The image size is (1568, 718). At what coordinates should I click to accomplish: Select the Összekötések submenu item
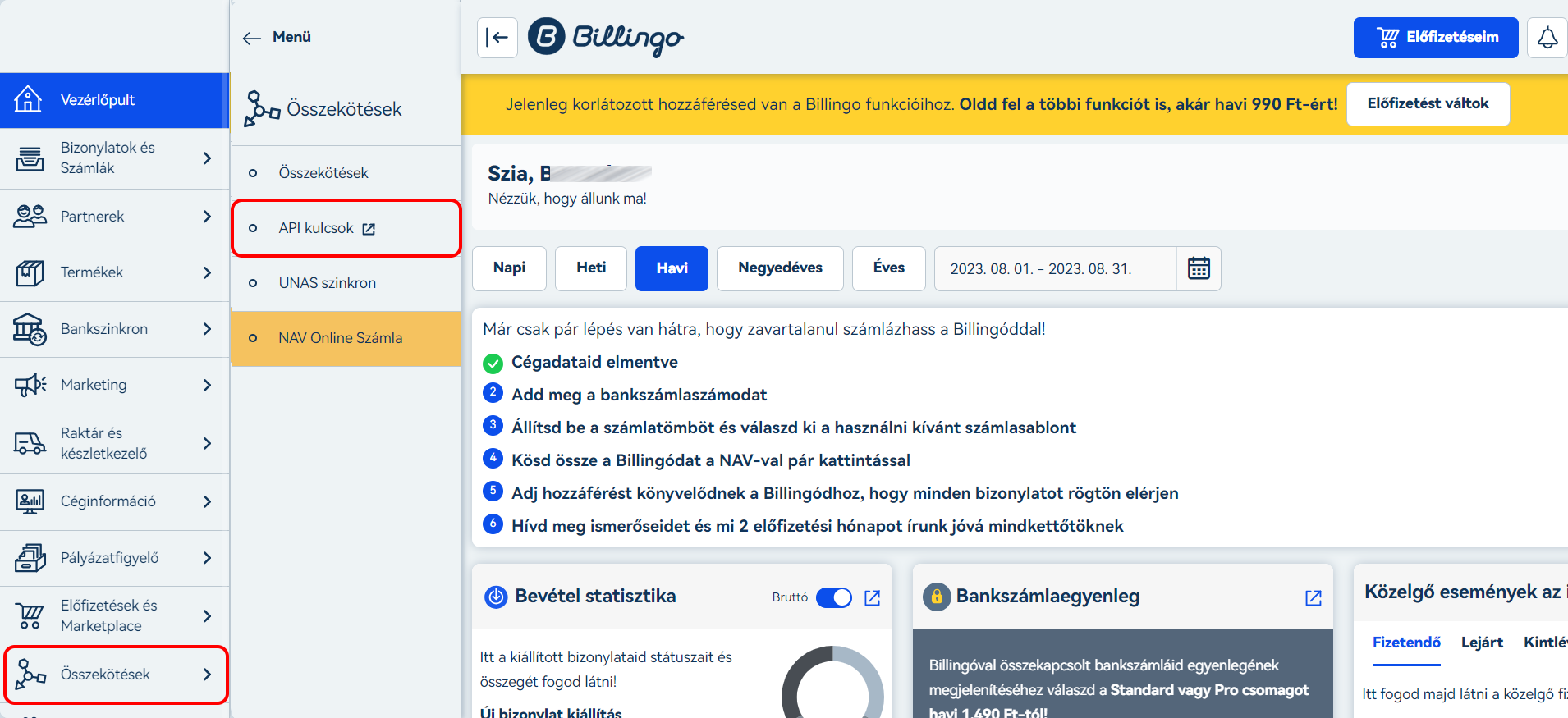(x=346, y=173)
